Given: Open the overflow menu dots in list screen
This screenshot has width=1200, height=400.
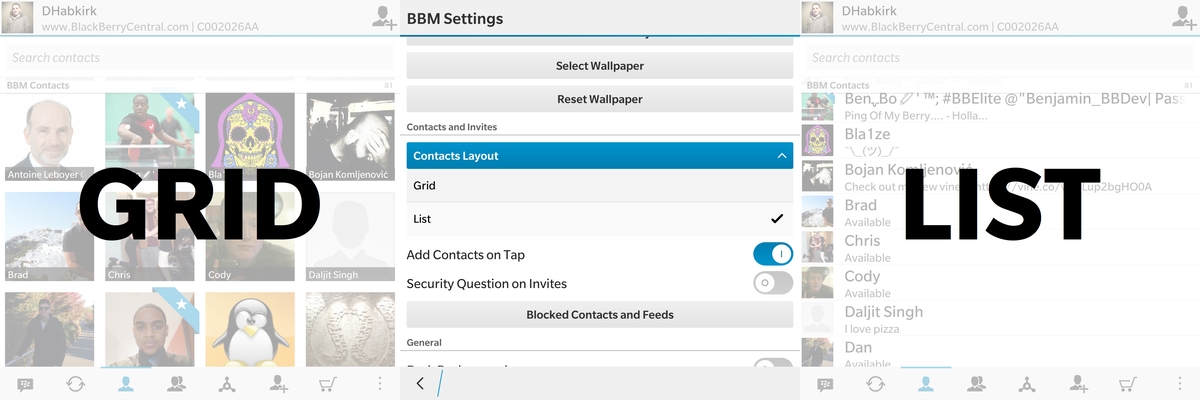Looking at the screenshot, I should (1179, 384).
